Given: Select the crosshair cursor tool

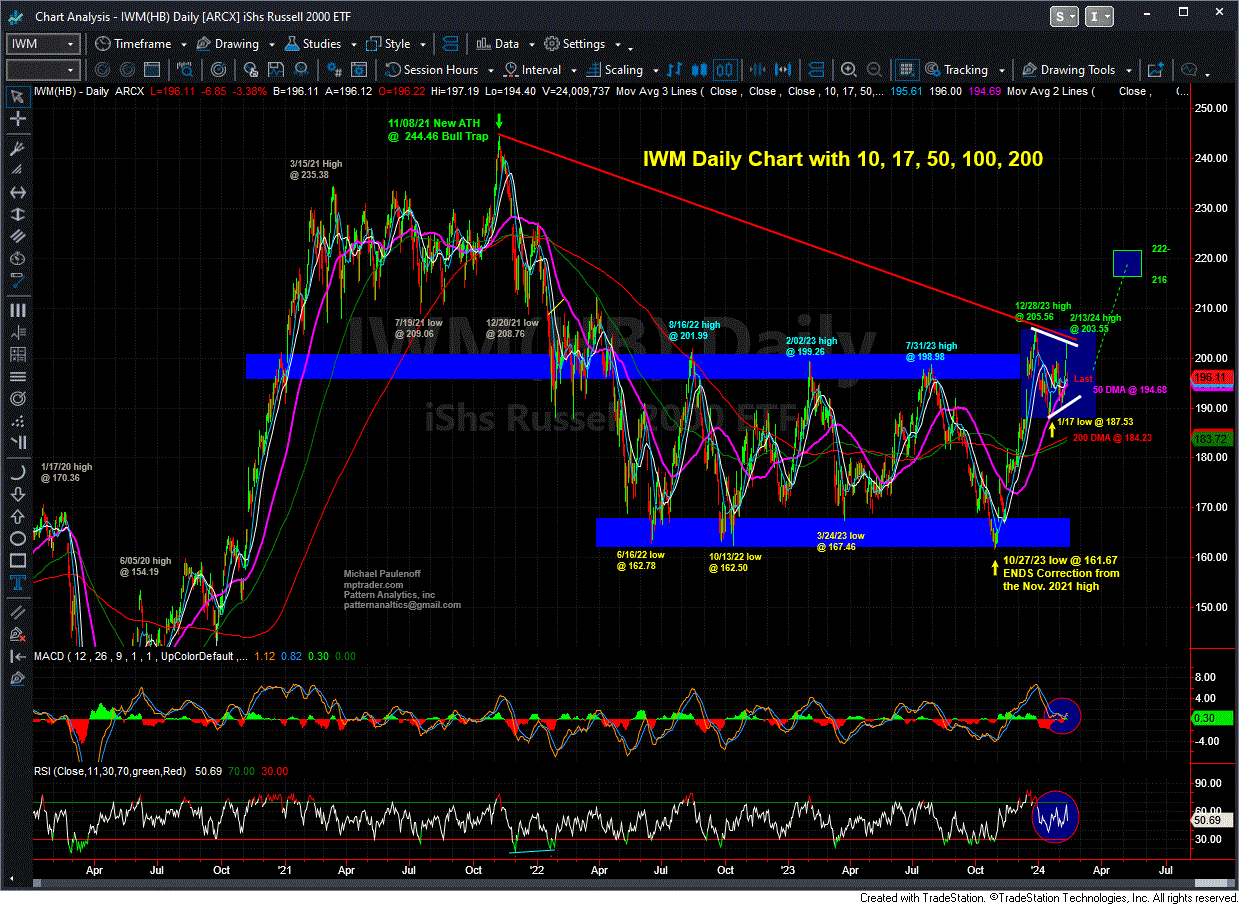Looking at the screenshot, I should [17, 120].
